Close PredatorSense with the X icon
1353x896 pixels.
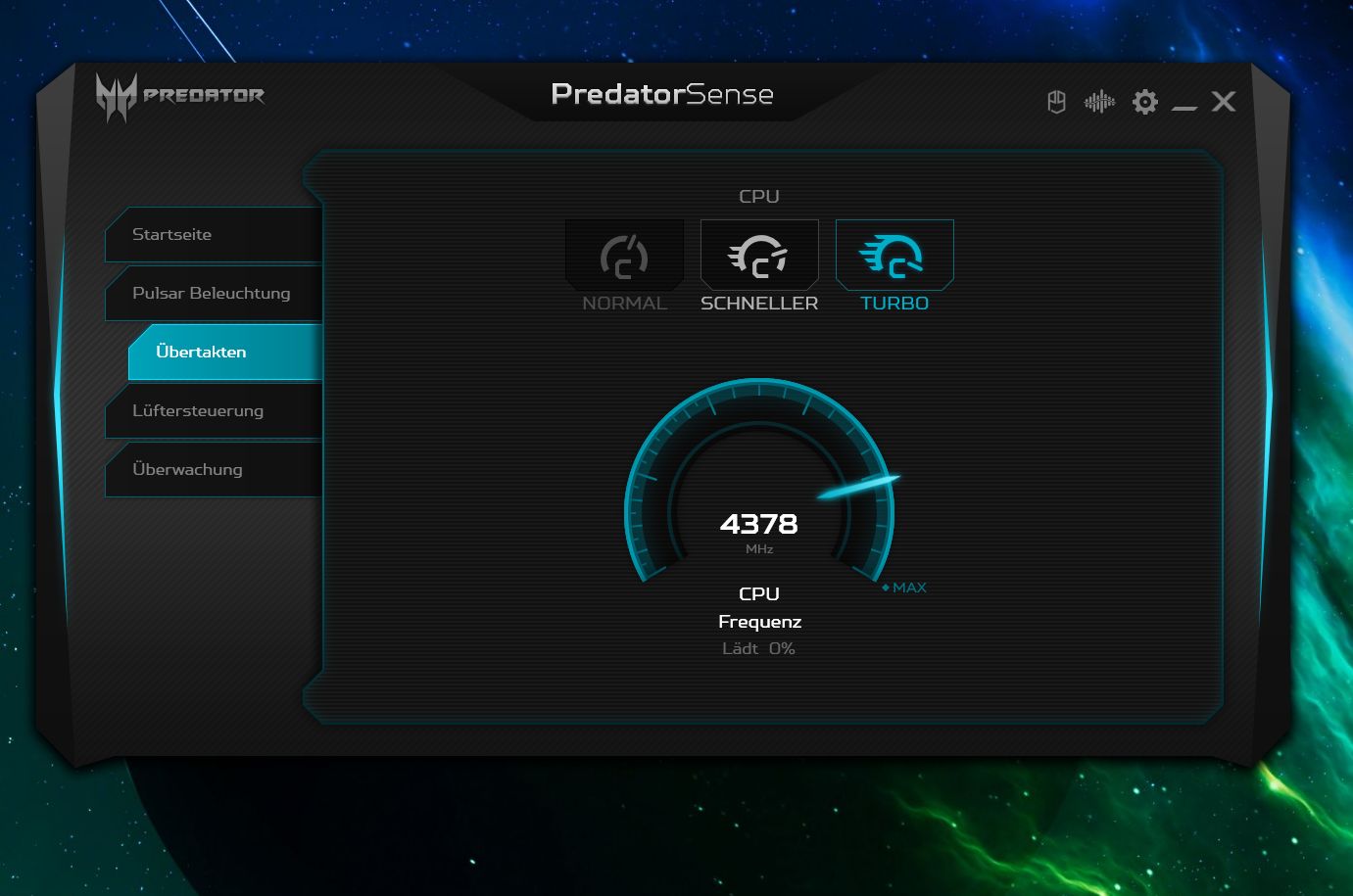(x=1224, y=102)
